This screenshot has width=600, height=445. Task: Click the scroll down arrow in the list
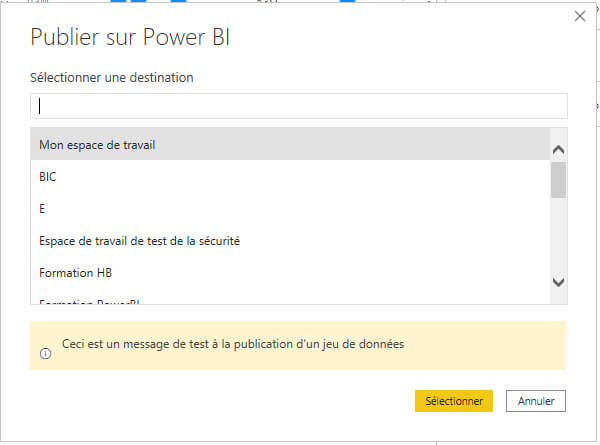pyautogui.click(x=559, y=282)
